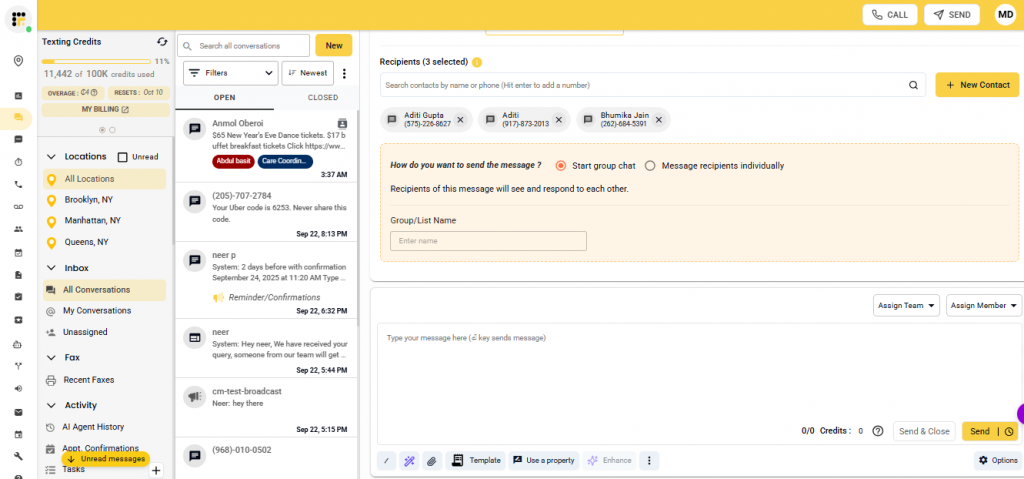Image resolution: width=1024 pixels, height=479 pixels.
Task: Click the New Contact button
Action: tap(977, 85)
